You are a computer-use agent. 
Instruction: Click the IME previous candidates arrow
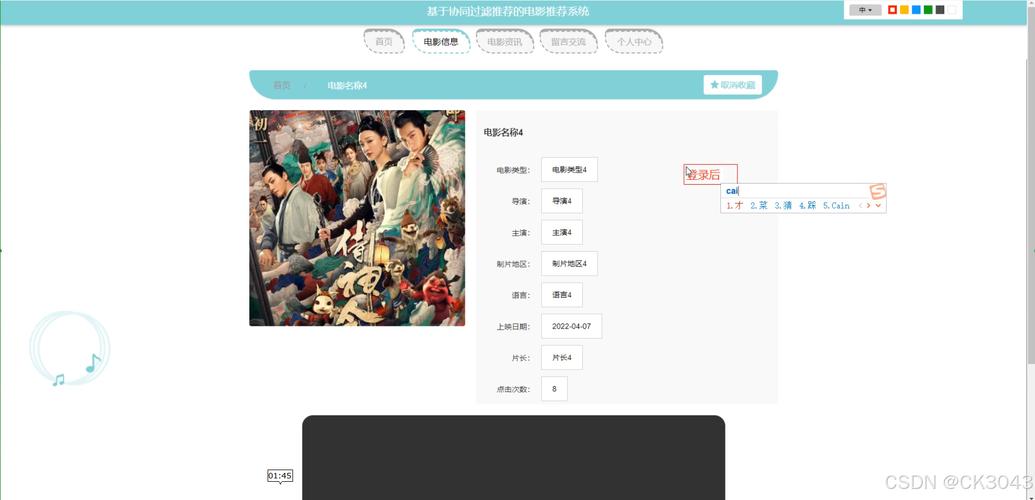point(860,205)
